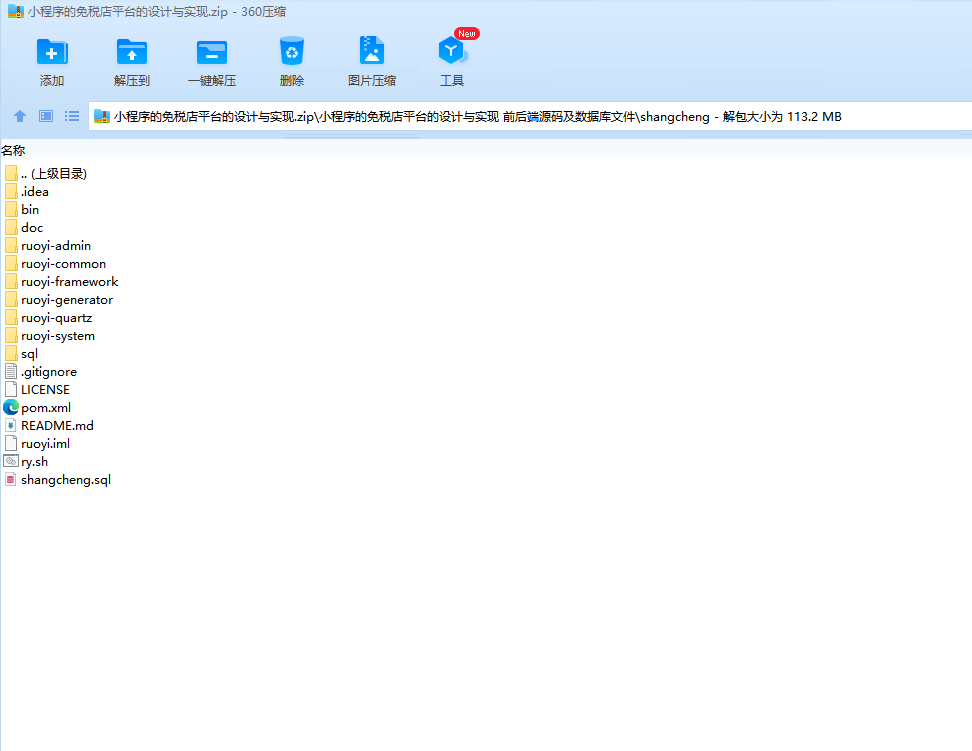
Task: Click the archive path address bar
Action: [530, 117]
